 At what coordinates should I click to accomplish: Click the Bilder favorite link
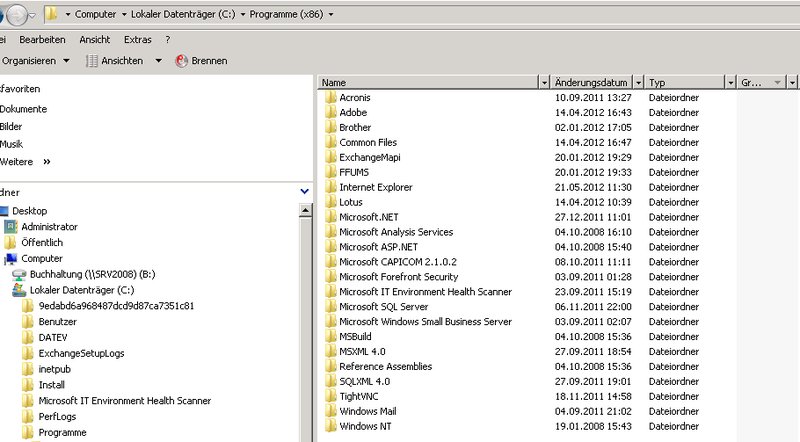(11, 126)
